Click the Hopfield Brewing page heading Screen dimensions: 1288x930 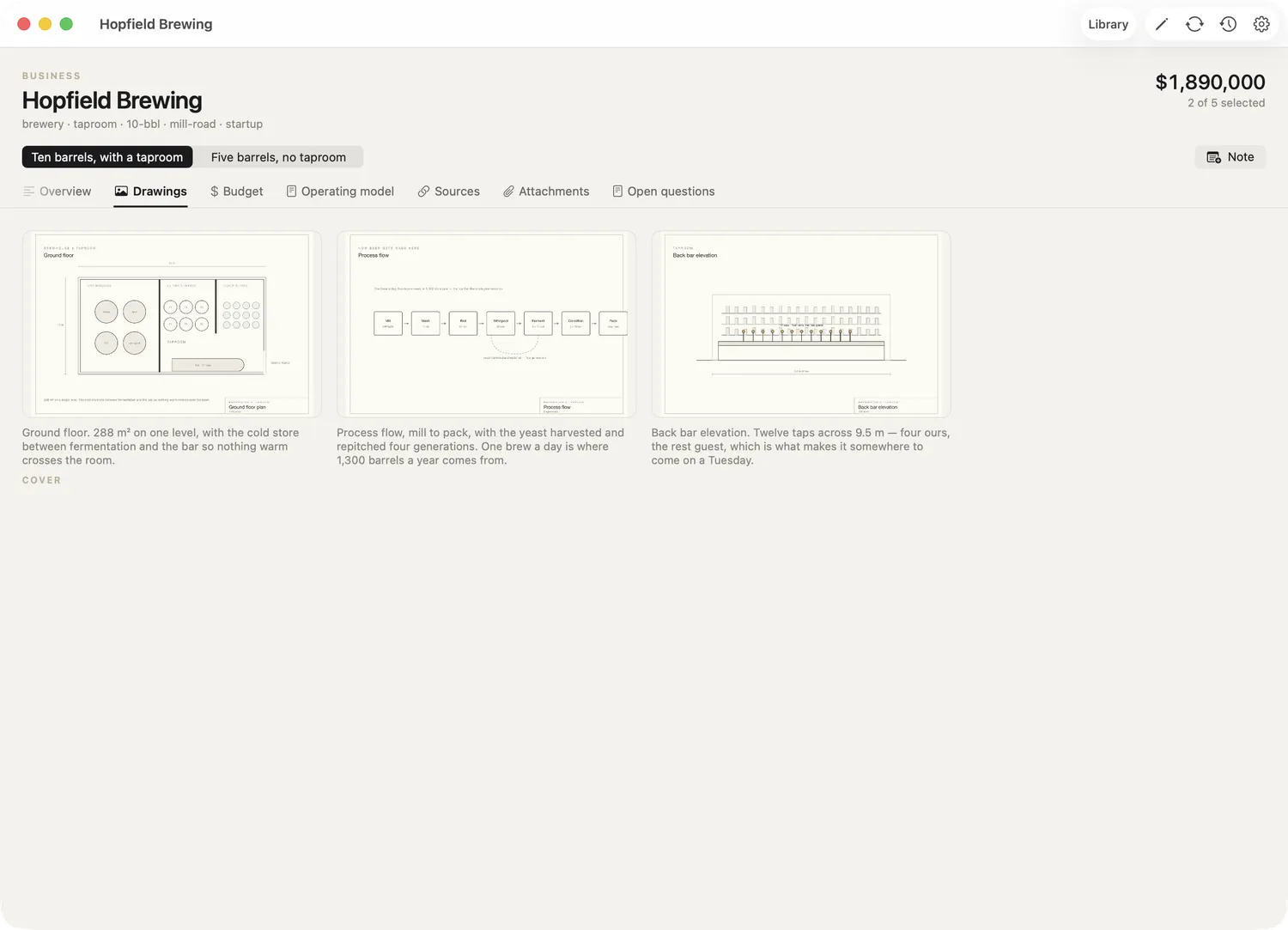(112, 100)
